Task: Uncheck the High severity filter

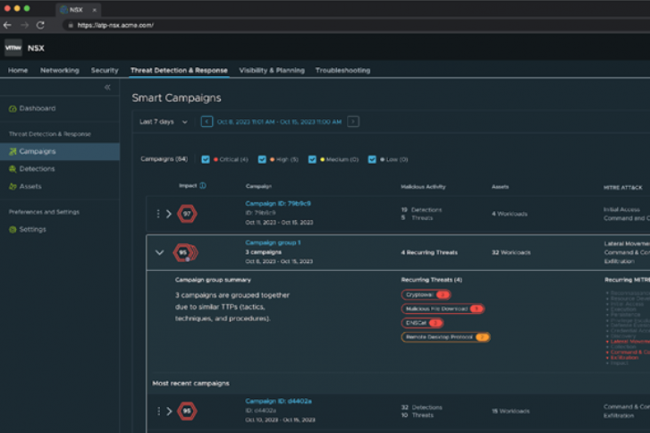Action: pyautogui.click(x=262, y=159)
